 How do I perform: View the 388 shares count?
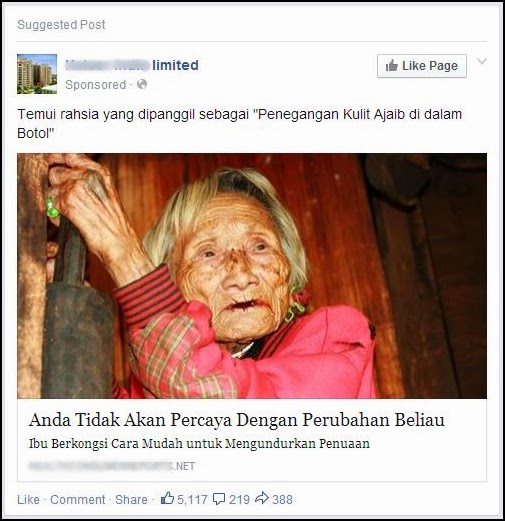(x=283, y=500)
